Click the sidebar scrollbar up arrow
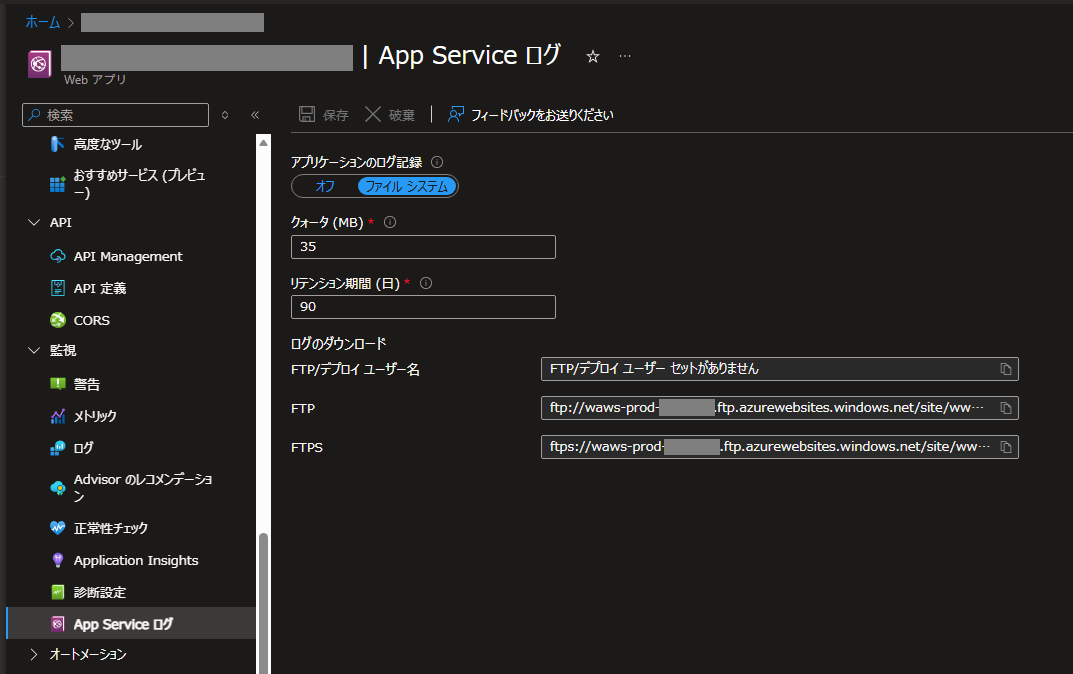Image resolution: width=1073 pixels, height=674 pixels. (263, 142)
